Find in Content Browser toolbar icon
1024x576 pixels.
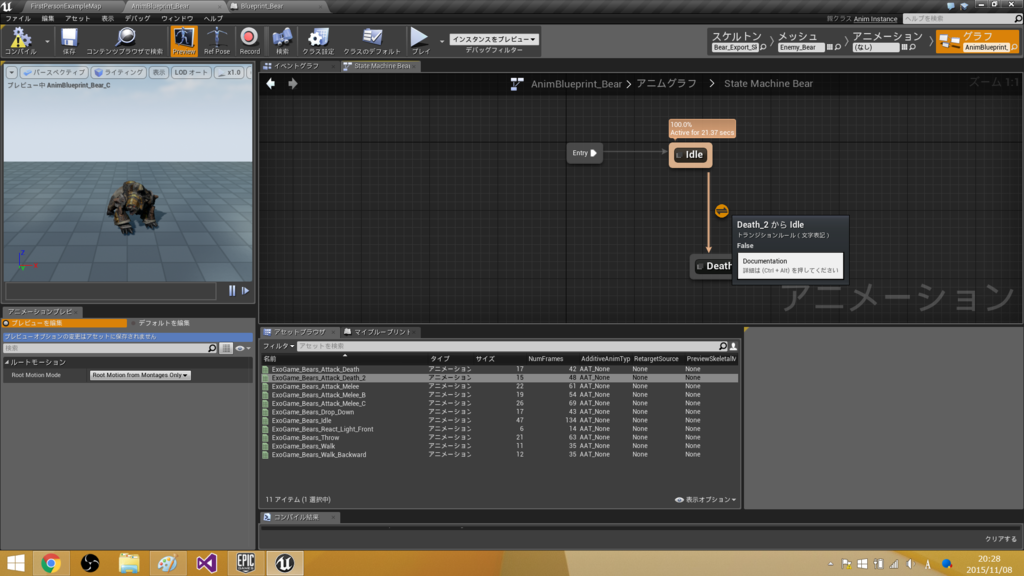pyautogui.click(x=124, y=41)
